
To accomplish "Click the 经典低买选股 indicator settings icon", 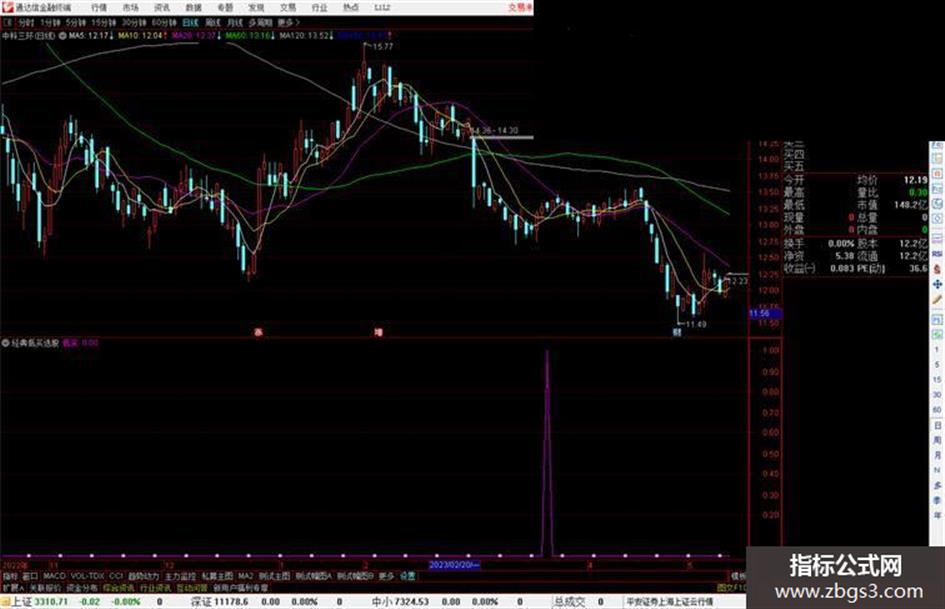I will [5, 343].
